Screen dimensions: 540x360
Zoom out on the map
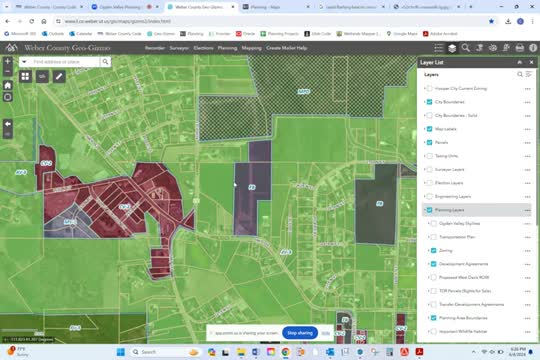pyautogui.click(x=8, y=71)
